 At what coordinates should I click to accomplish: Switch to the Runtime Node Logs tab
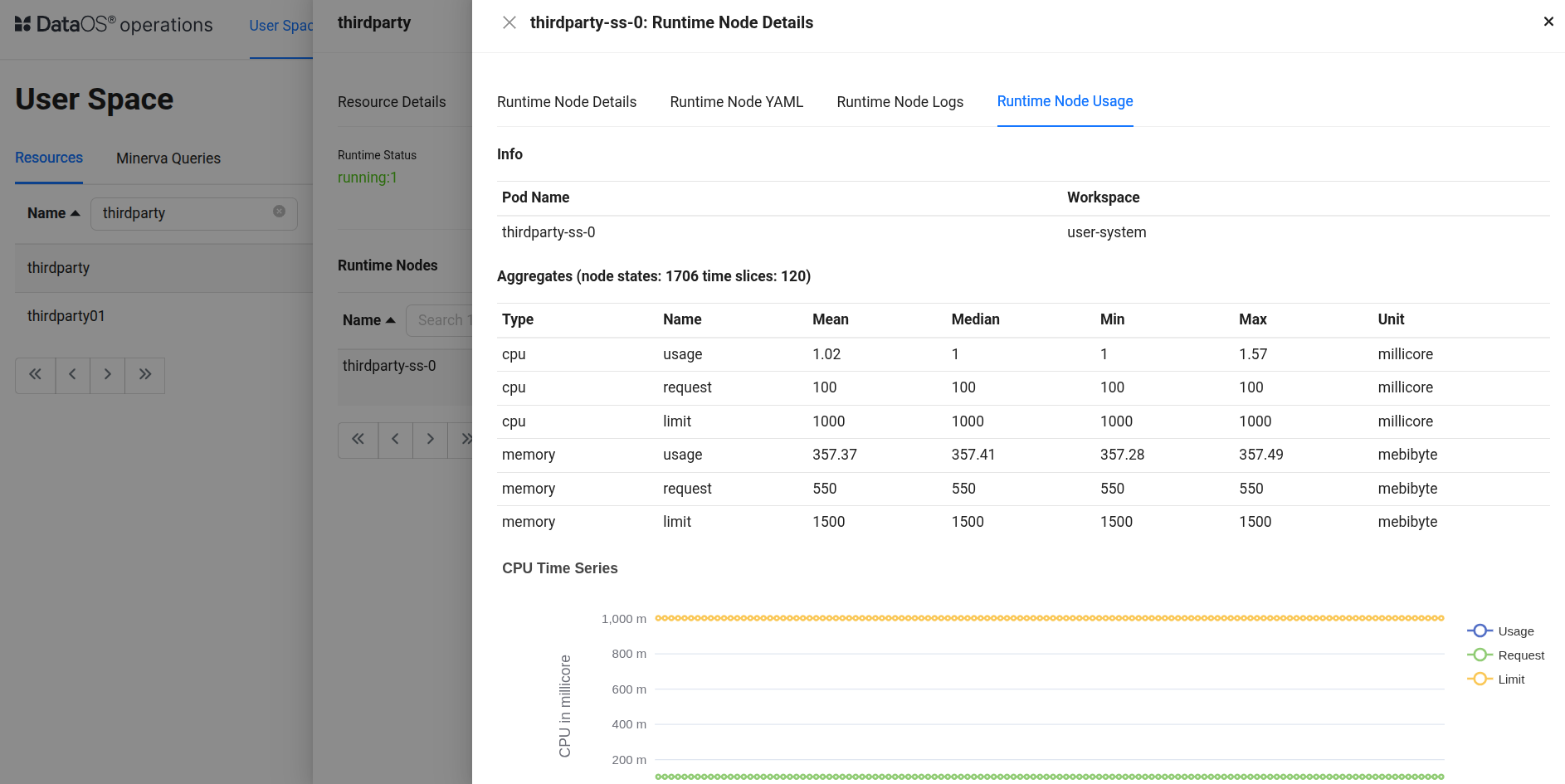[900, 102]
